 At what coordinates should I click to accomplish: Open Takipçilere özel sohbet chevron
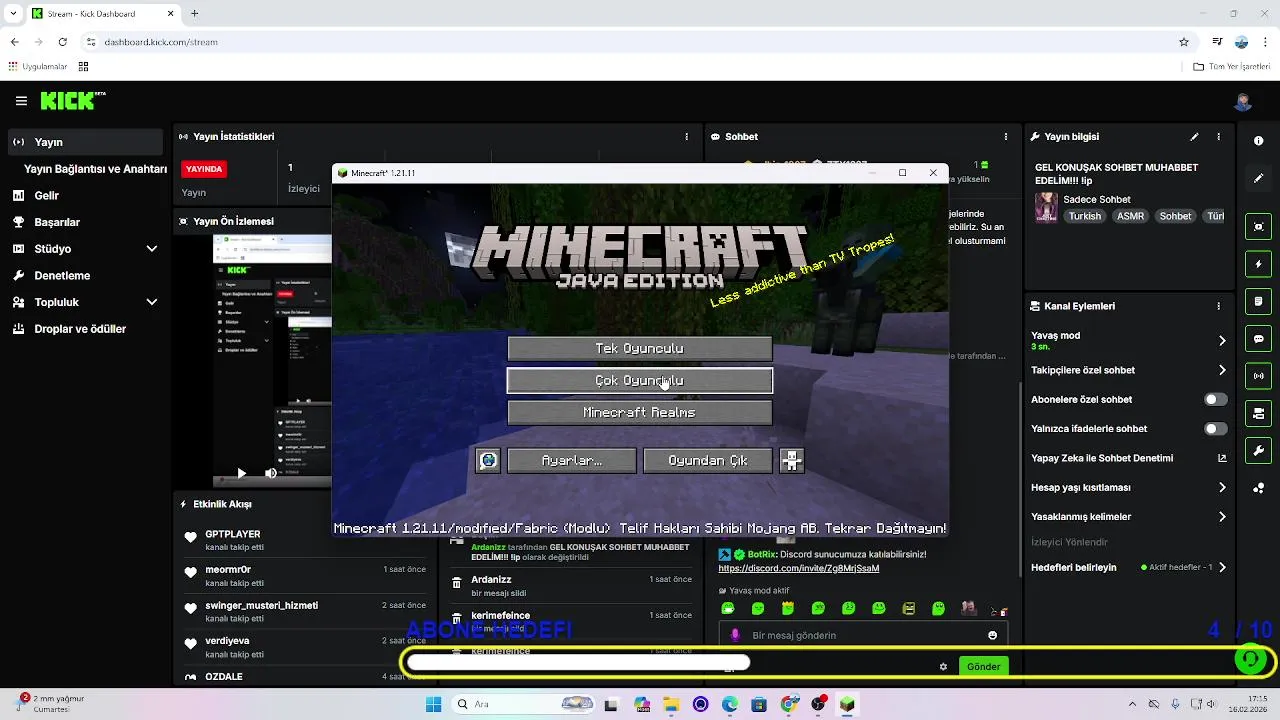1222,370
